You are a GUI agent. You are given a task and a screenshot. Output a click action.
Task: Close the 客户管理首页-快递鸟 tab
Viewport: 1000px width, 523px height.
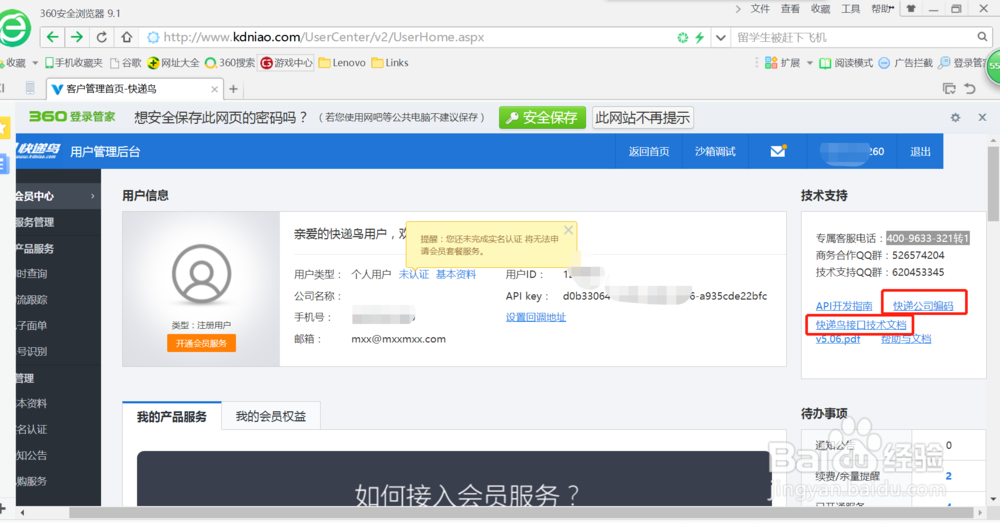click(214, 89)
